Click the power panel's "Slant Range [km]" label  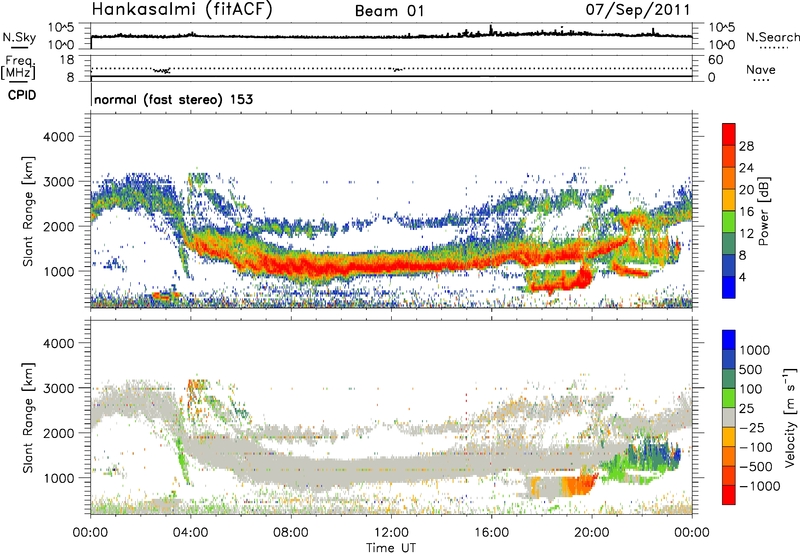[x=28, y=211]
